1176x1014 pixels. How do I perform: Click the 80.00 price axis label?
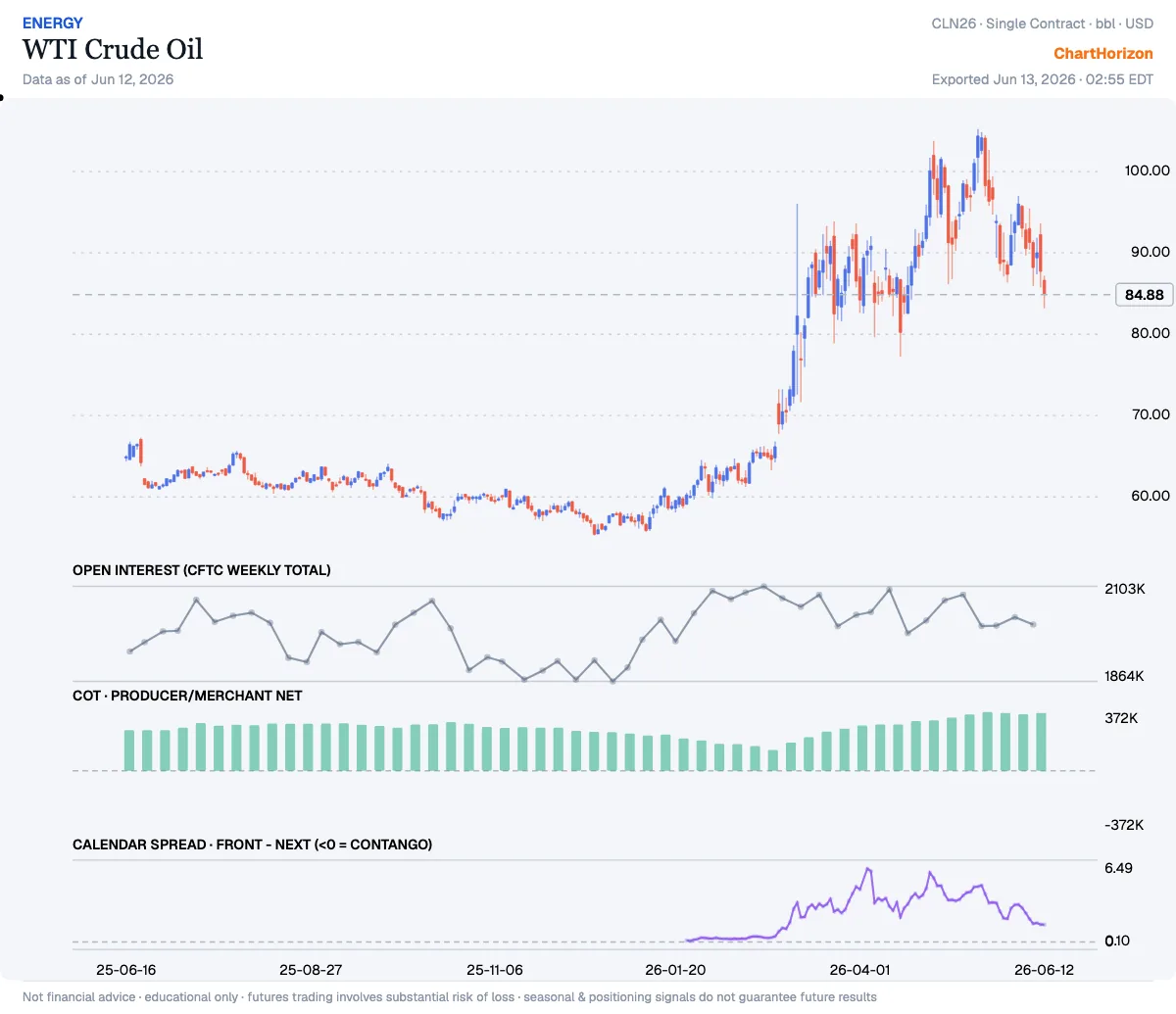tap(1151, 333)
